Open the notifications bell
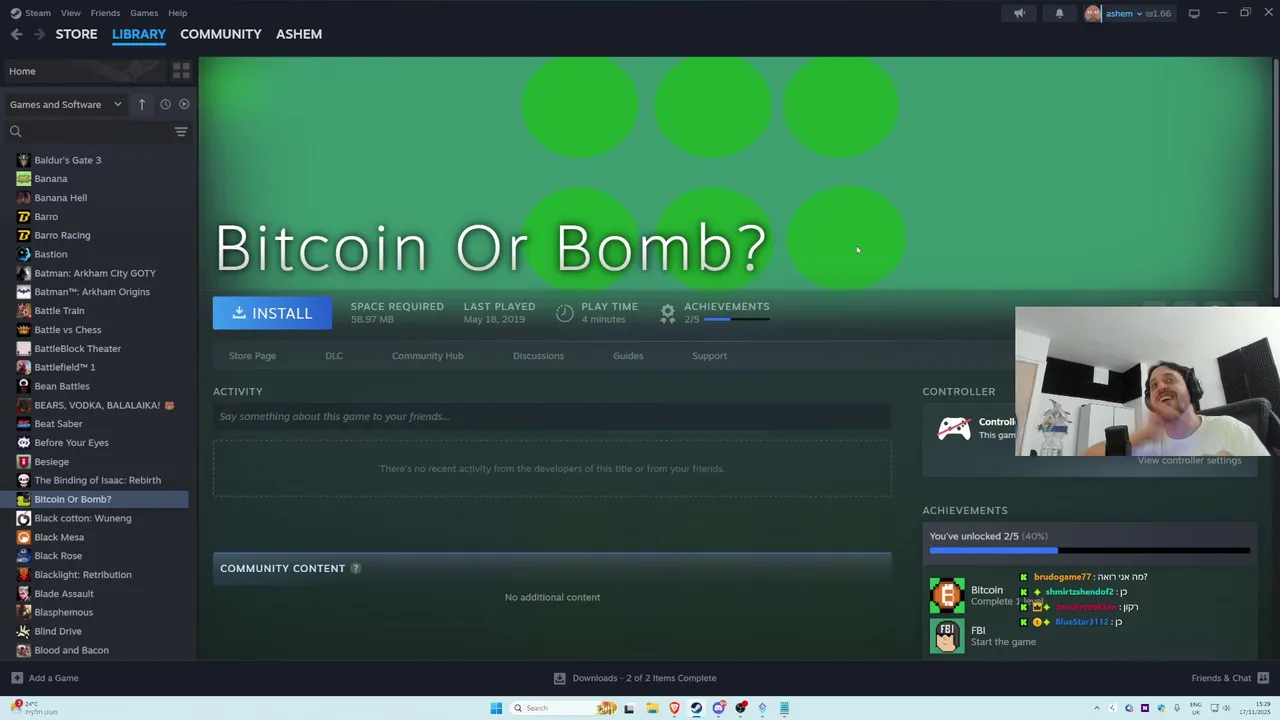 (1059, 13)
